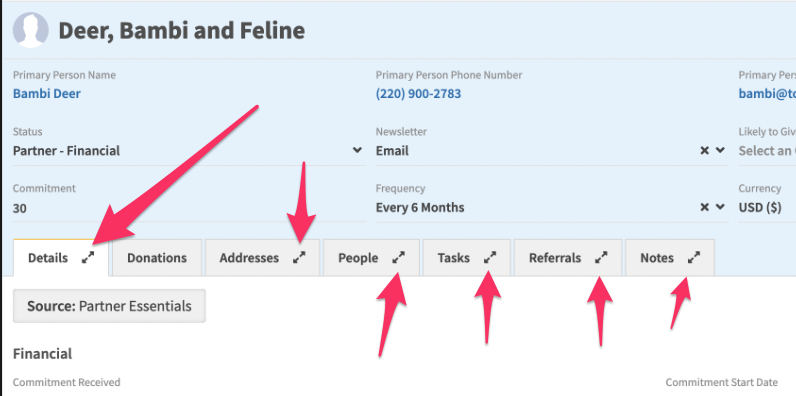The width and height of the screenshot is (796, 396).
Task: Open the Referrals tab
Action: click(x=555, y=258)
